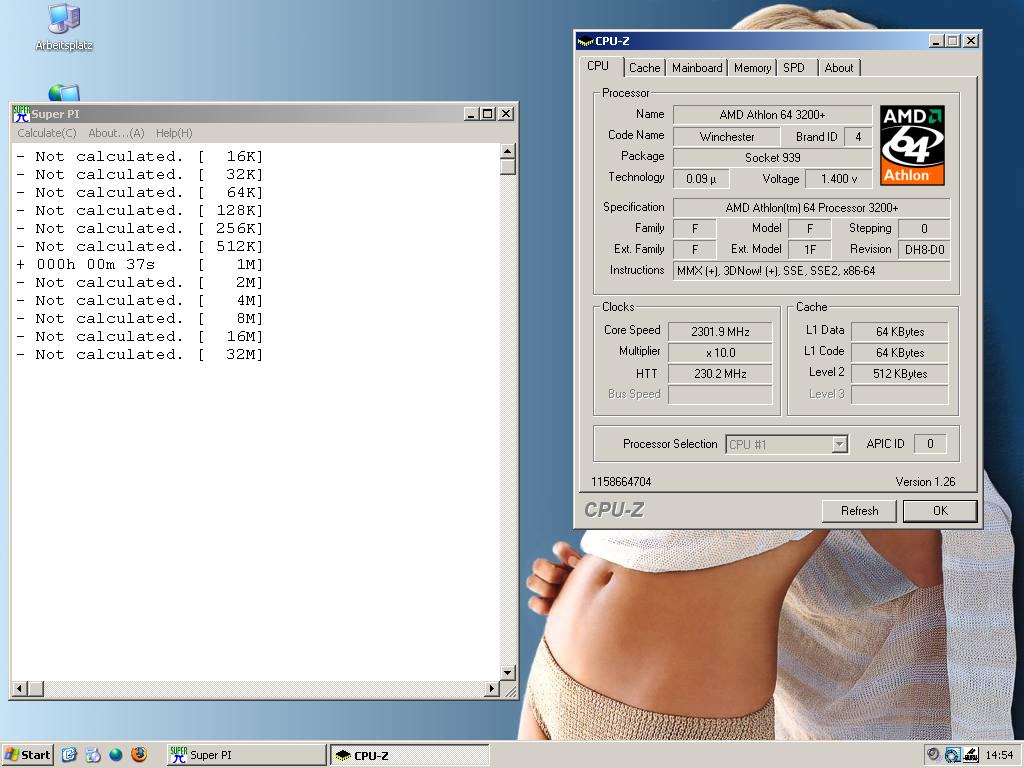Screen dimensions: 1024x768
Task: Switch to the SPD tab
Action: pos(794,68)
